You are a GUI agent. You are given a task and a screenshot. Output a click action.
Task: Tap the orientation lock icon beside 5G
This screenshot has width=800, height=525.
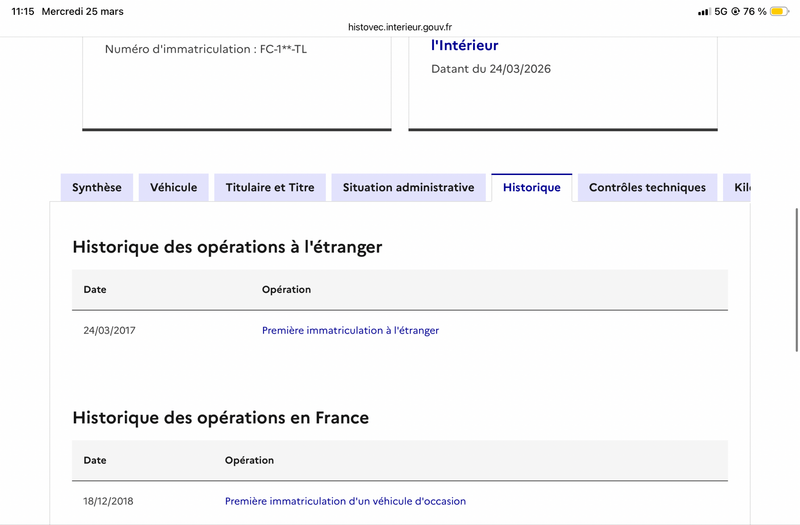[x=736, y=12]
